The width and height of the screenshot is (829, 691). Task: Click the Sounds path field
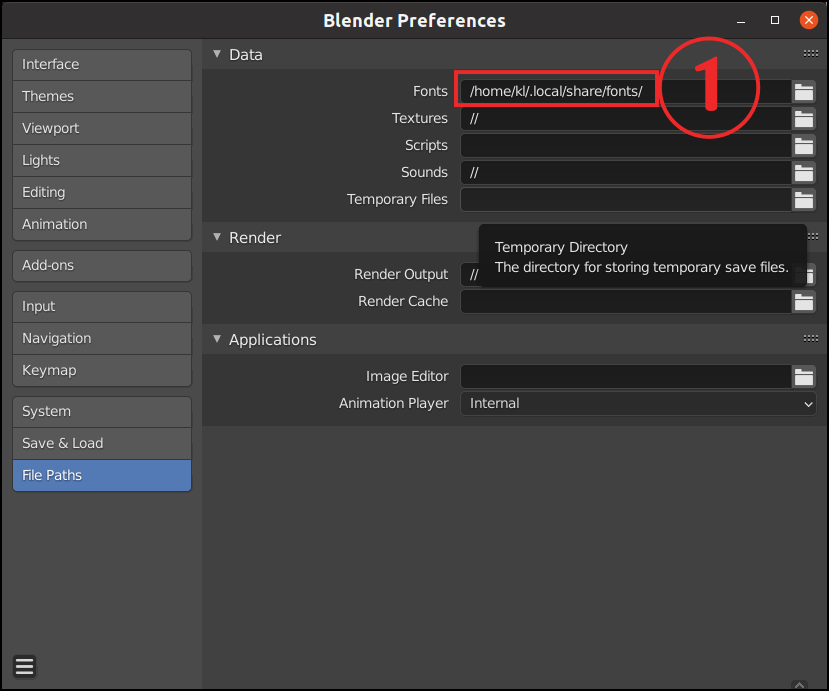pyautogui.click(x=626, y=173)
